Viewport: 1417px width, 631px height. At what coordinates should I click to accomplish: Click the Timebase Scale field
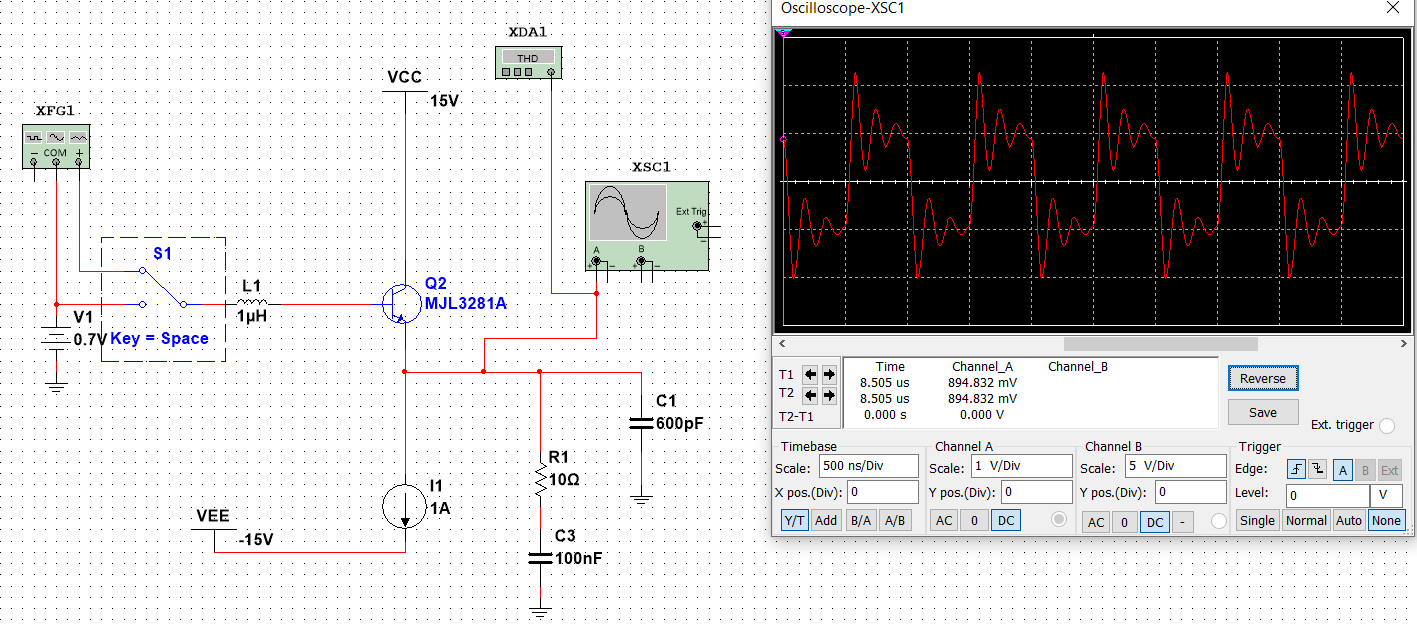868,466
